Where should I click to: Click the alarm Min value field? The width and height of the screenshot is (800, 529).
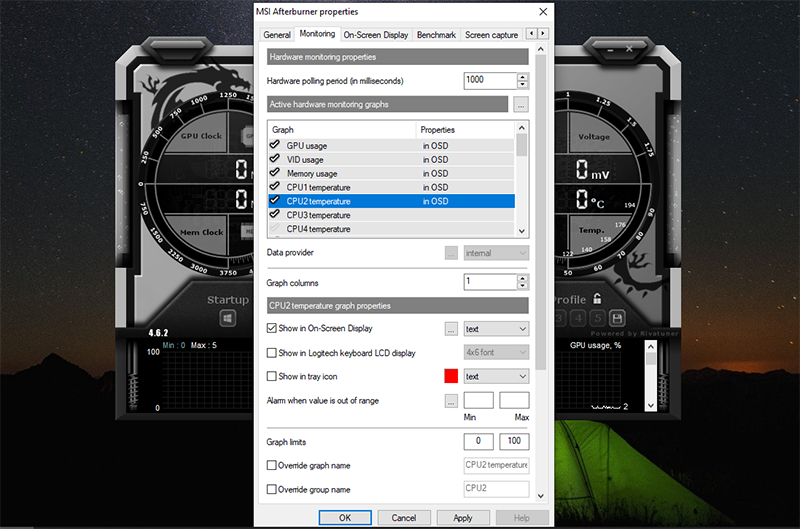pyautogui.click(x=479, y=400)
